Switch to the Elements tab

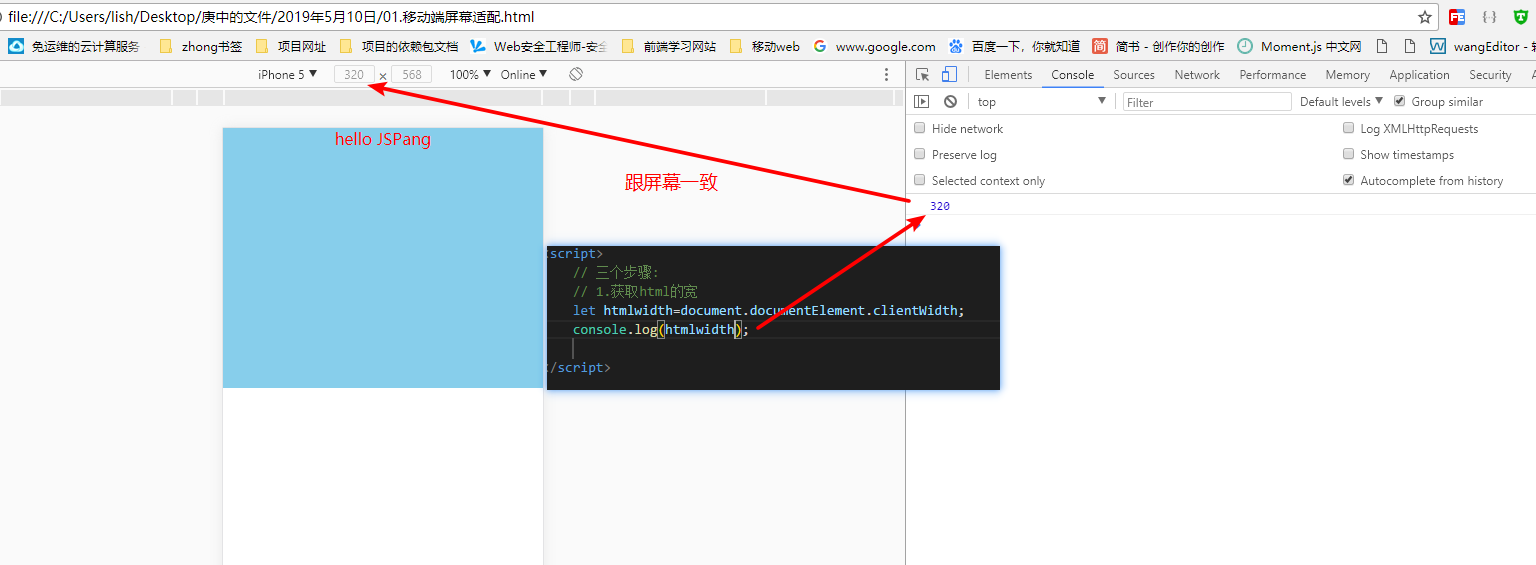(1008, 75)
